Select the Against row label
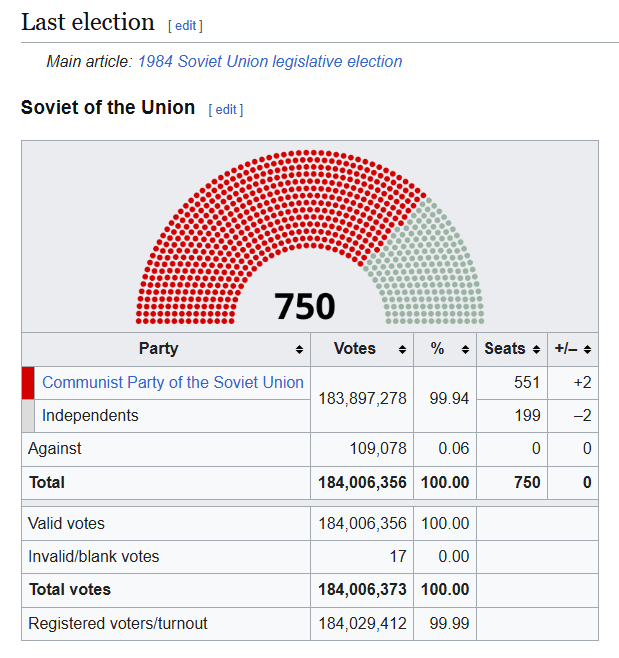 [x=55, y=449]
